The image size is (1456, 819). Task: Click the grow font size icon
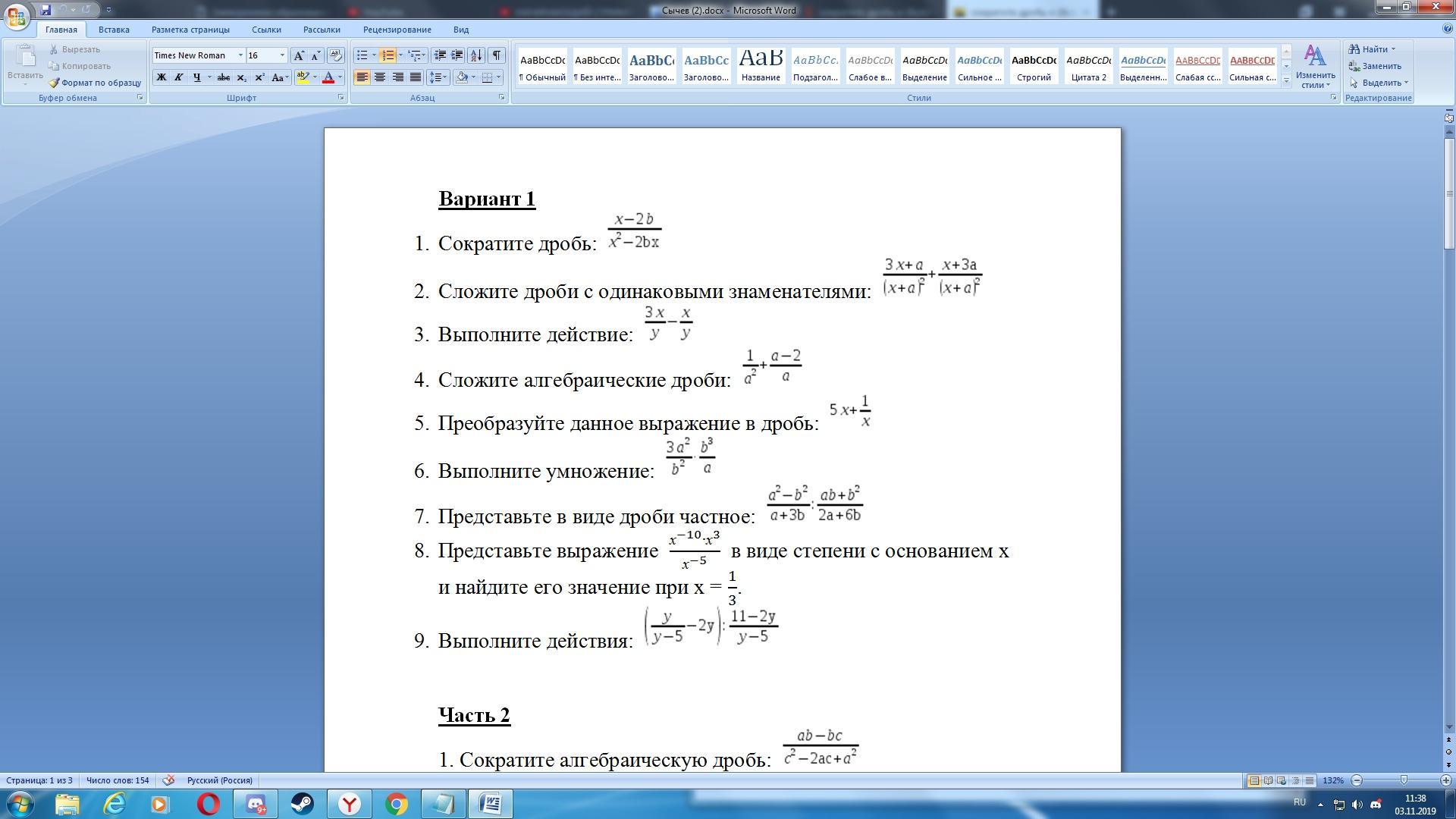click(299, 55)
